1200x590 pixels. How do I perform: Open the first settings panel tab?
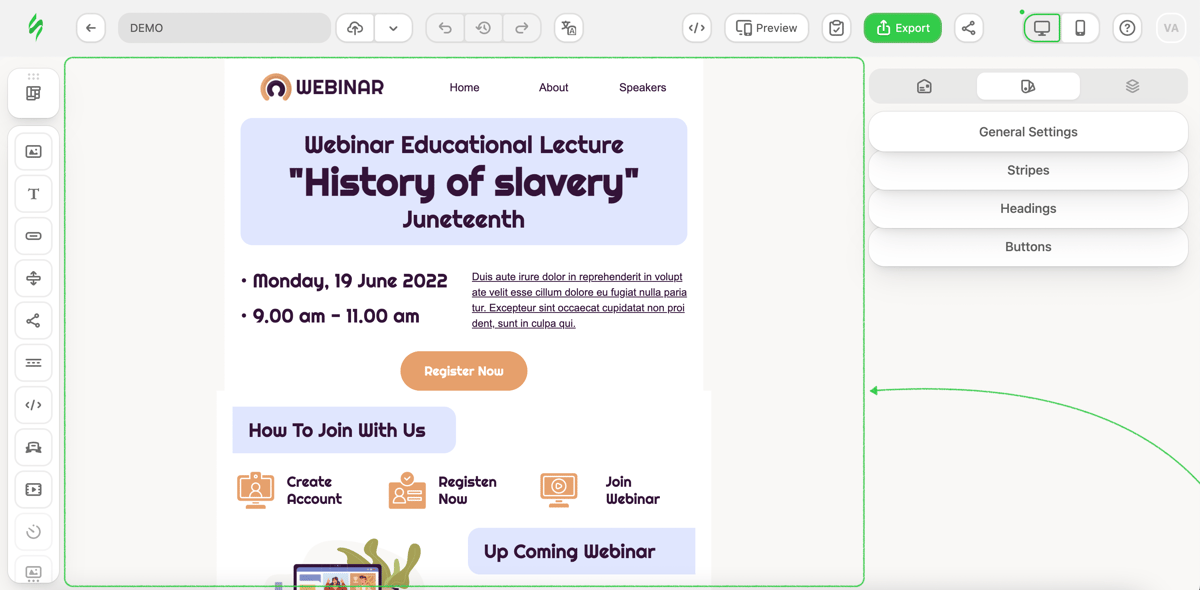[924, 86]
